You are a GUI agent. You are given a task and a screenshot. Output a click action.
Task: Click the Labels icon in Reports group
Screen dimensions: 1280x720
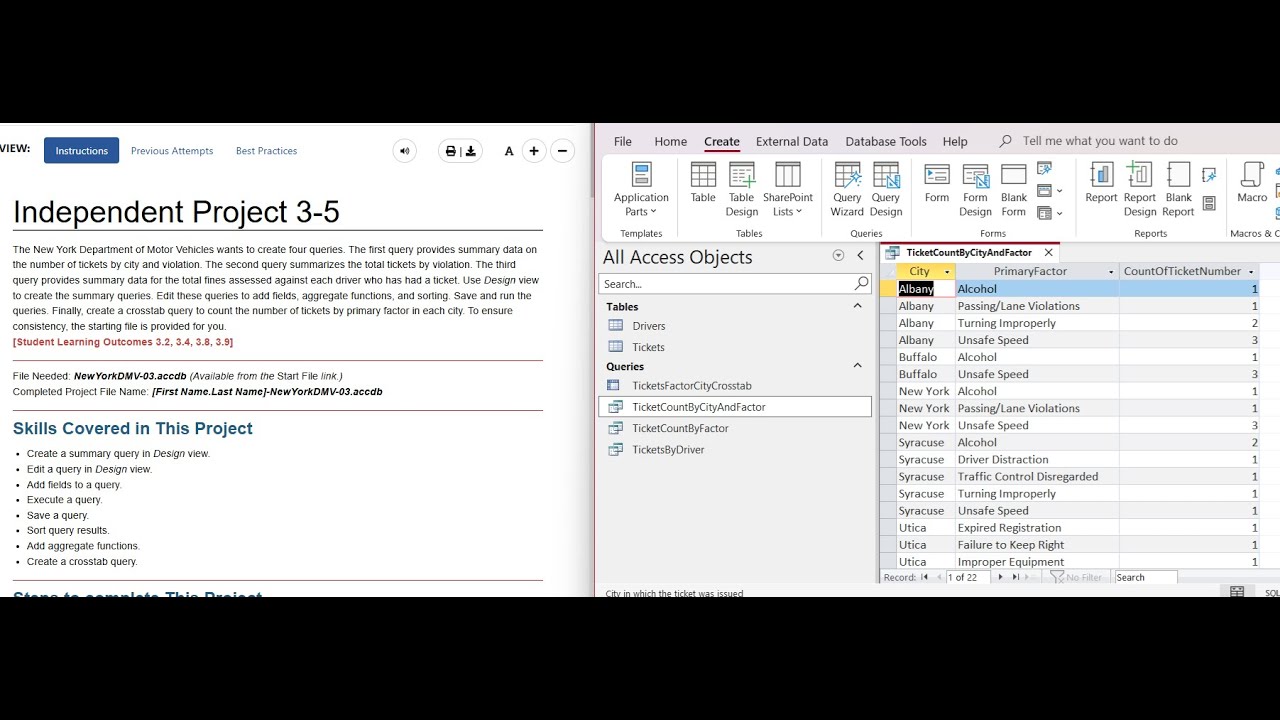click(1209, 203)
